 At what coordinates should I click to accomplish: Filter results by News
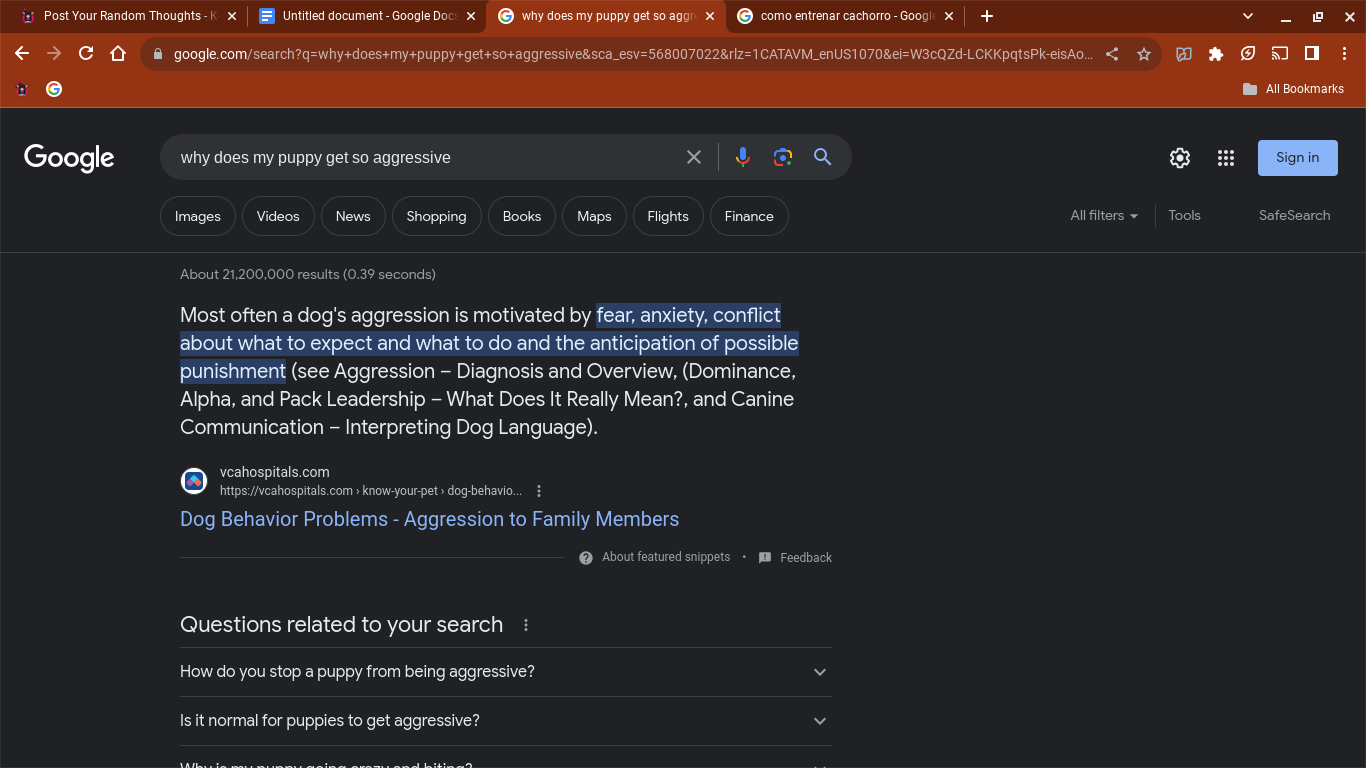pyautogui.click(x=353, y=216)
